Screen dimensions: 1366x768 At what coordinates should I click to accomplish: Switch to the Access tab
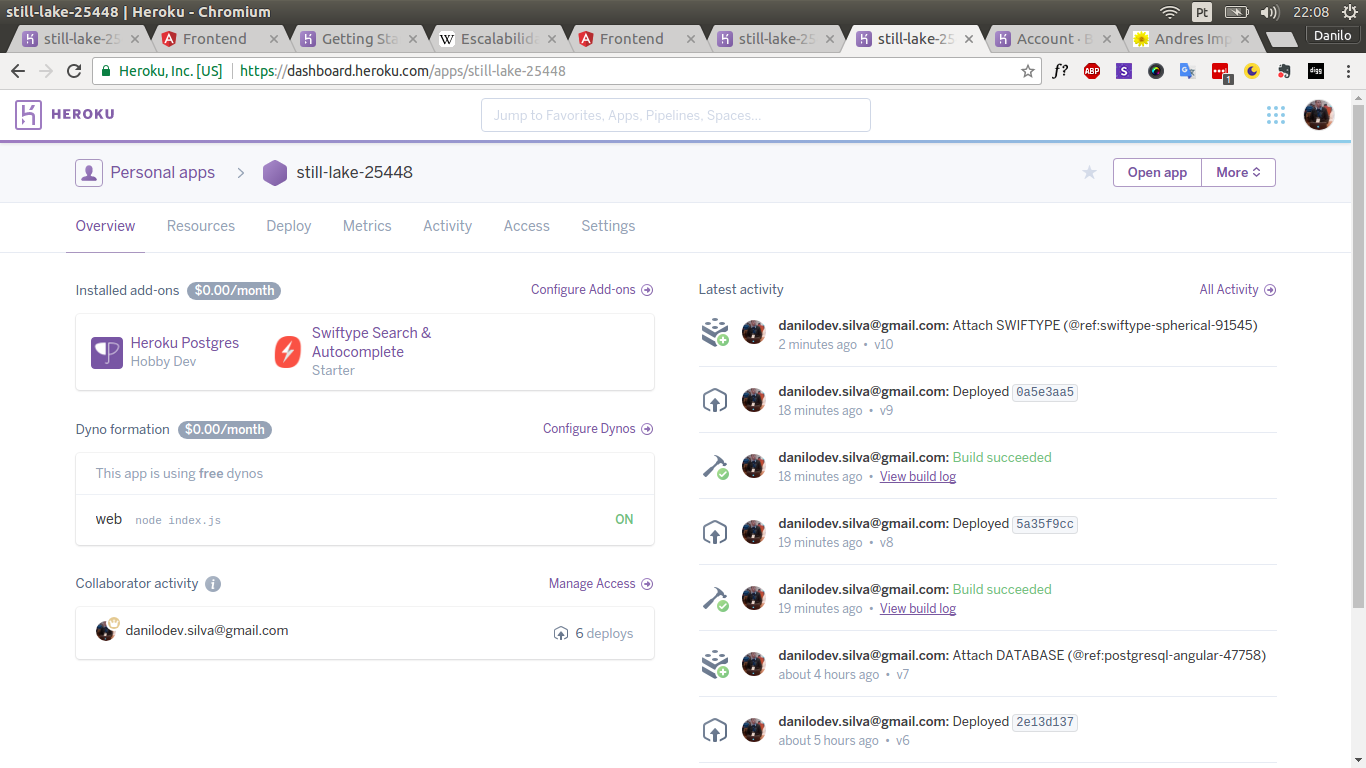[527, 226]
